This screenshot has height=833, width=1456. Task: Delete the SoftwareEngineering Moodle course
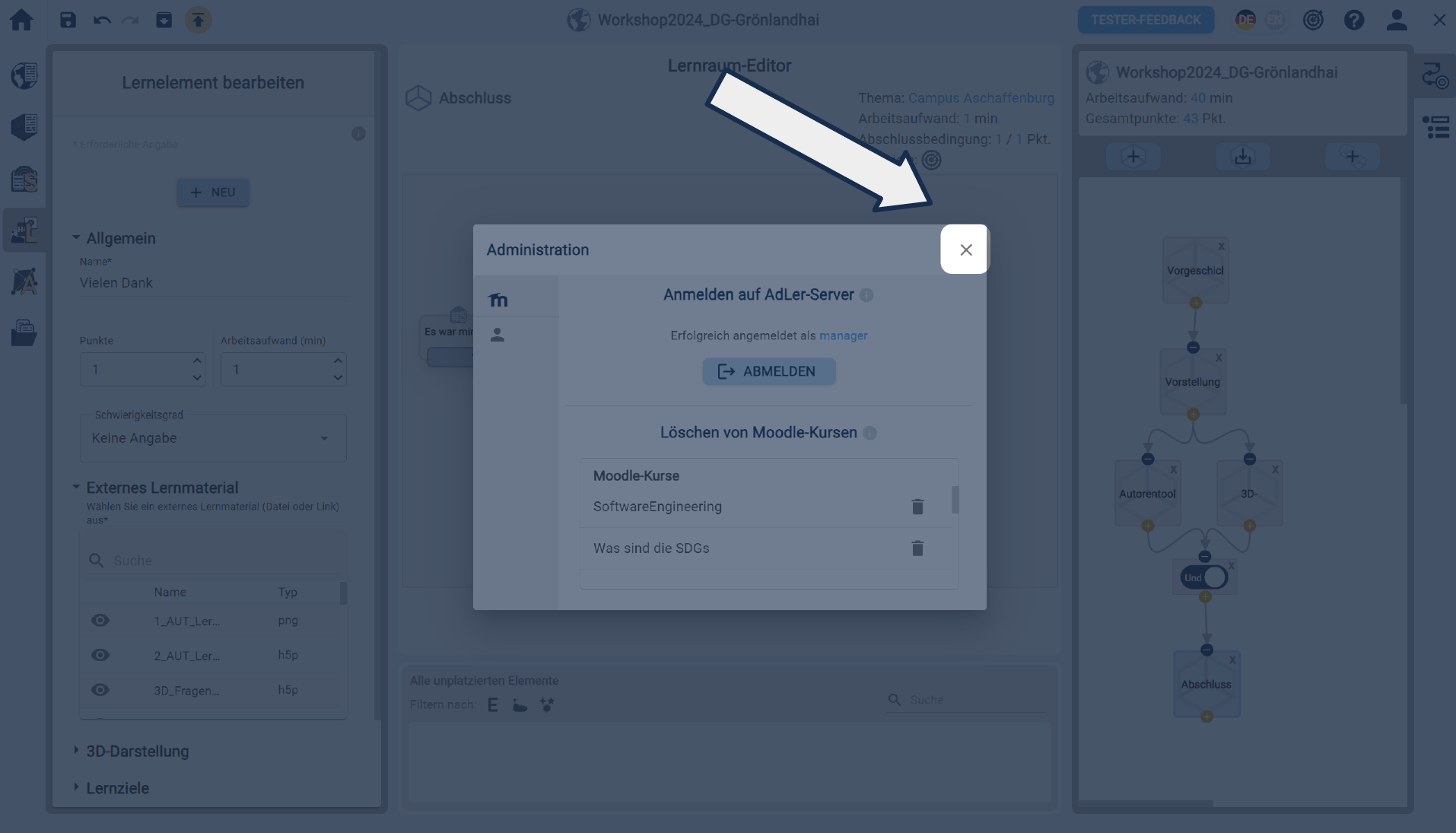(917, 507)
